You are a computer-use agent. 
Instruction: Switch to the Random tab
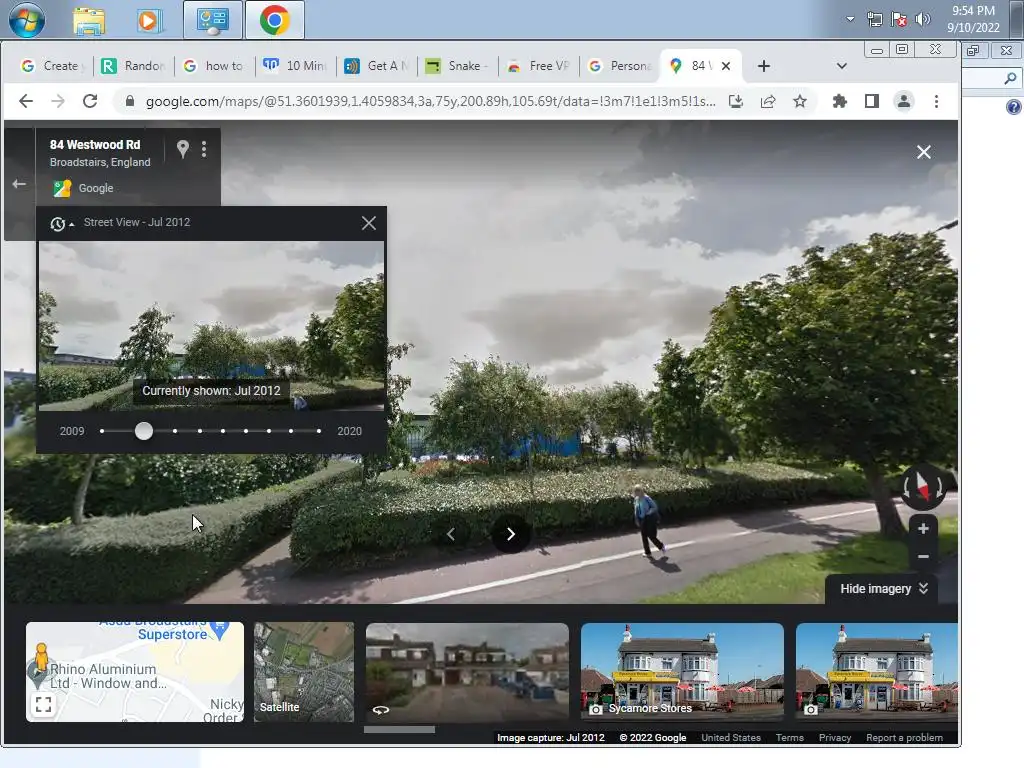click(135, 66)
